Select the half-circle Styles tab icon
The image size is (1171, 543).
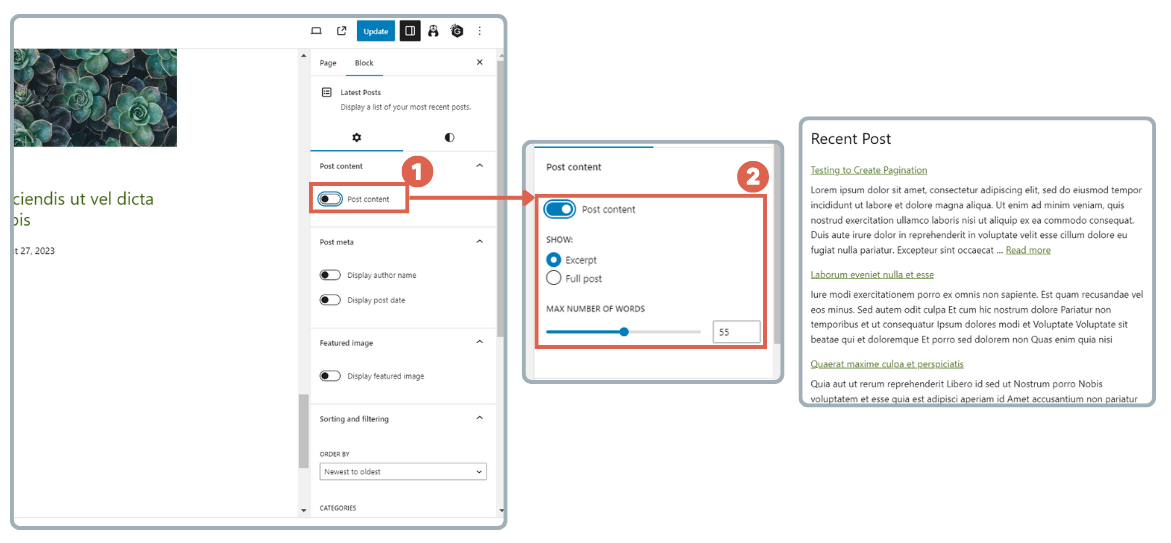pos(449,137)
